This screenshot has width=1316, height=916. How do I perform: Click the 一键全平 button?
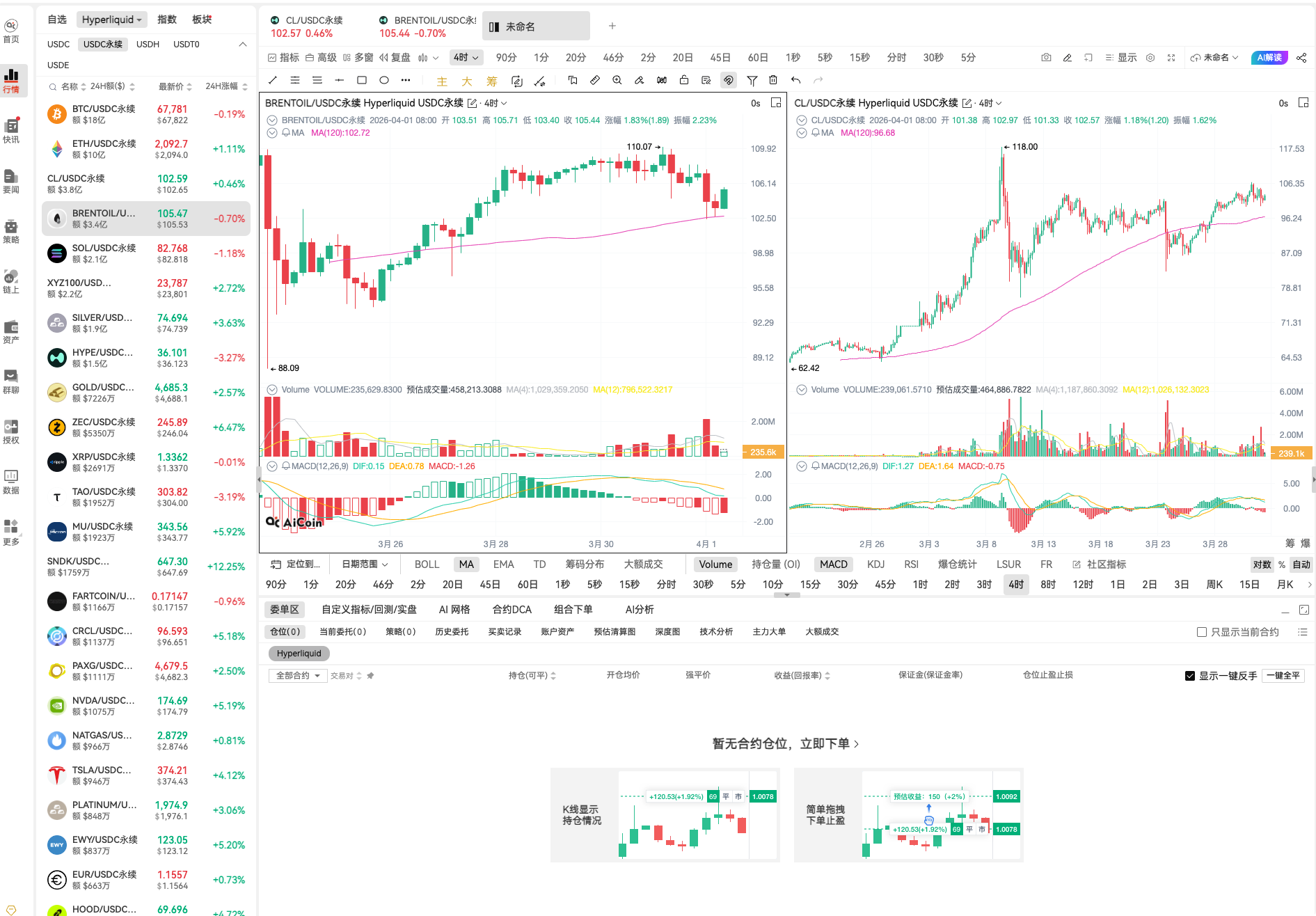[1283, 676]
